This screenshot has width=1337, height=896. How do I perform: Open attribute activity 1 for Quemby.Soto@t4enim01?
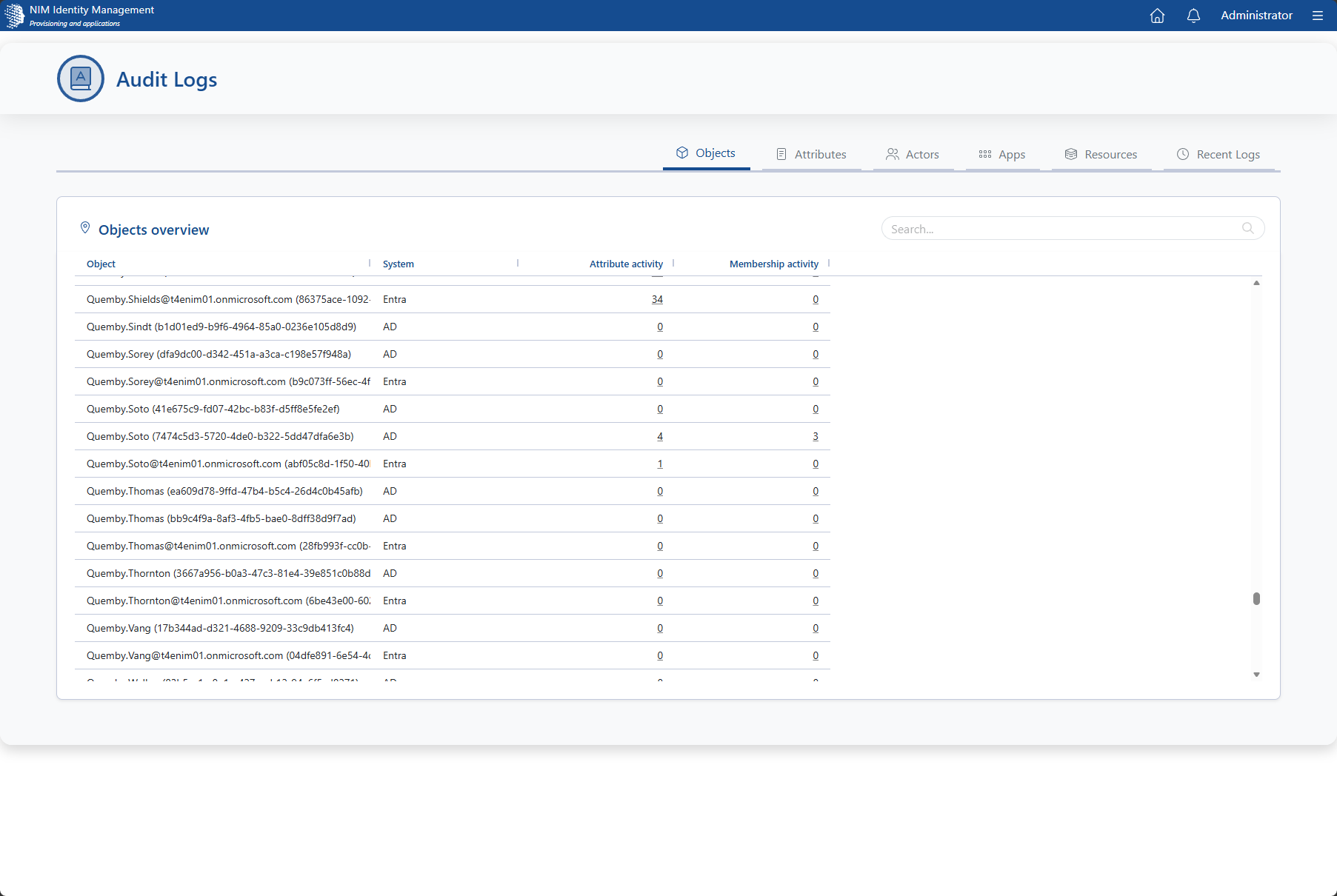coord(660,464)
